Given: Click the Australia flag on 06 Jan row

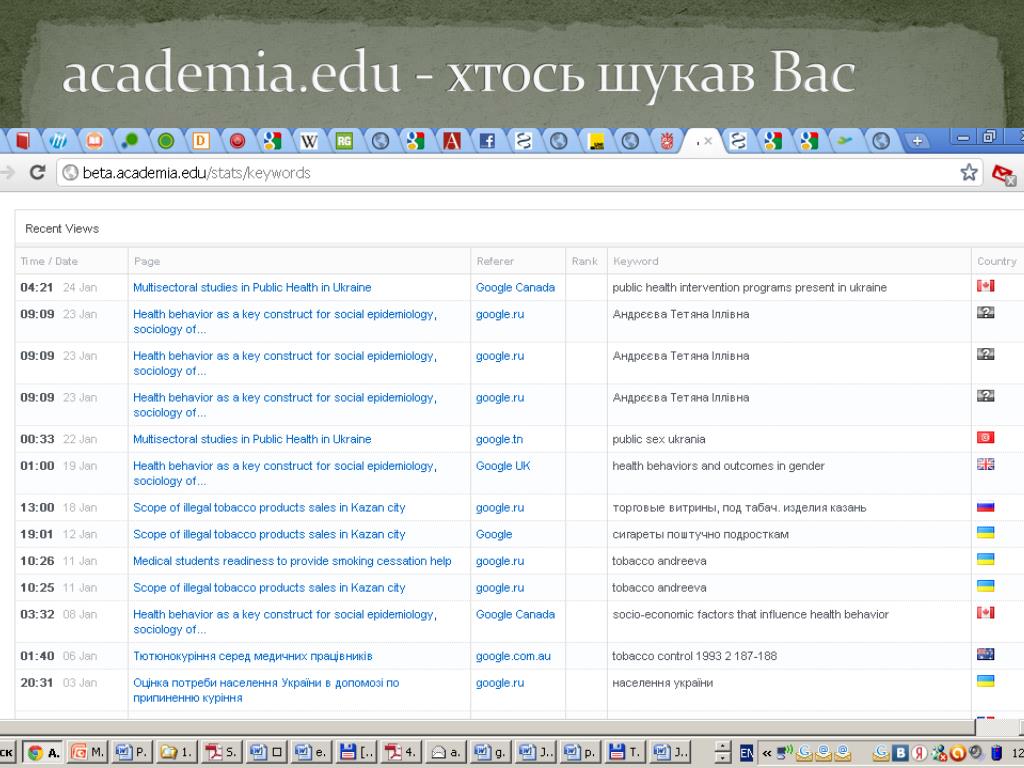Looking at the screenshot, I should coord(985,654).
